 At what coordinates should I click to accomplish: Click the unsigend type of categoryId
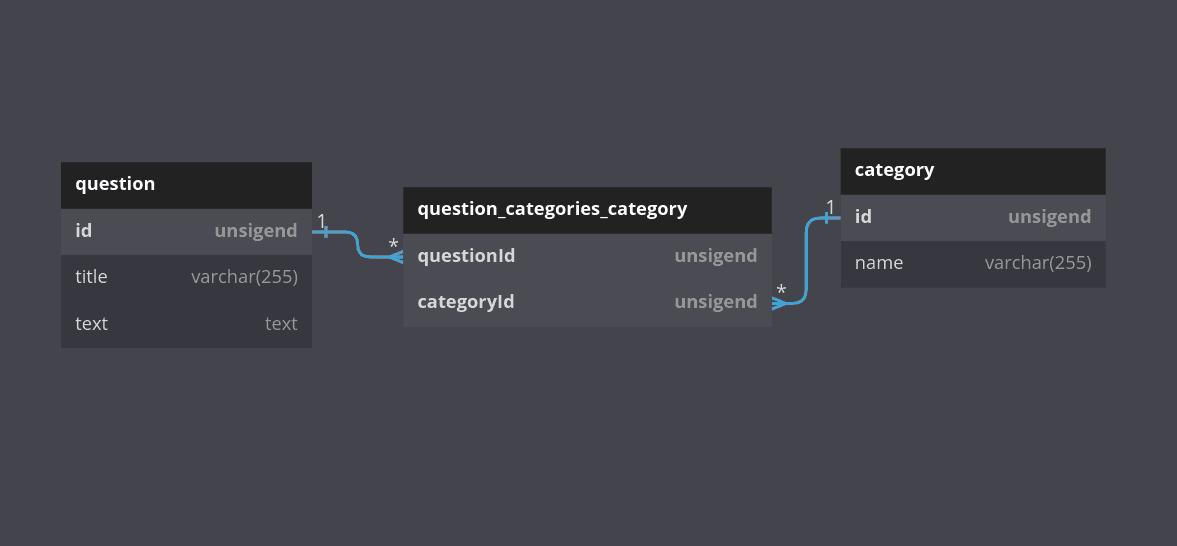pyautogui.click(x=715, y=302)
